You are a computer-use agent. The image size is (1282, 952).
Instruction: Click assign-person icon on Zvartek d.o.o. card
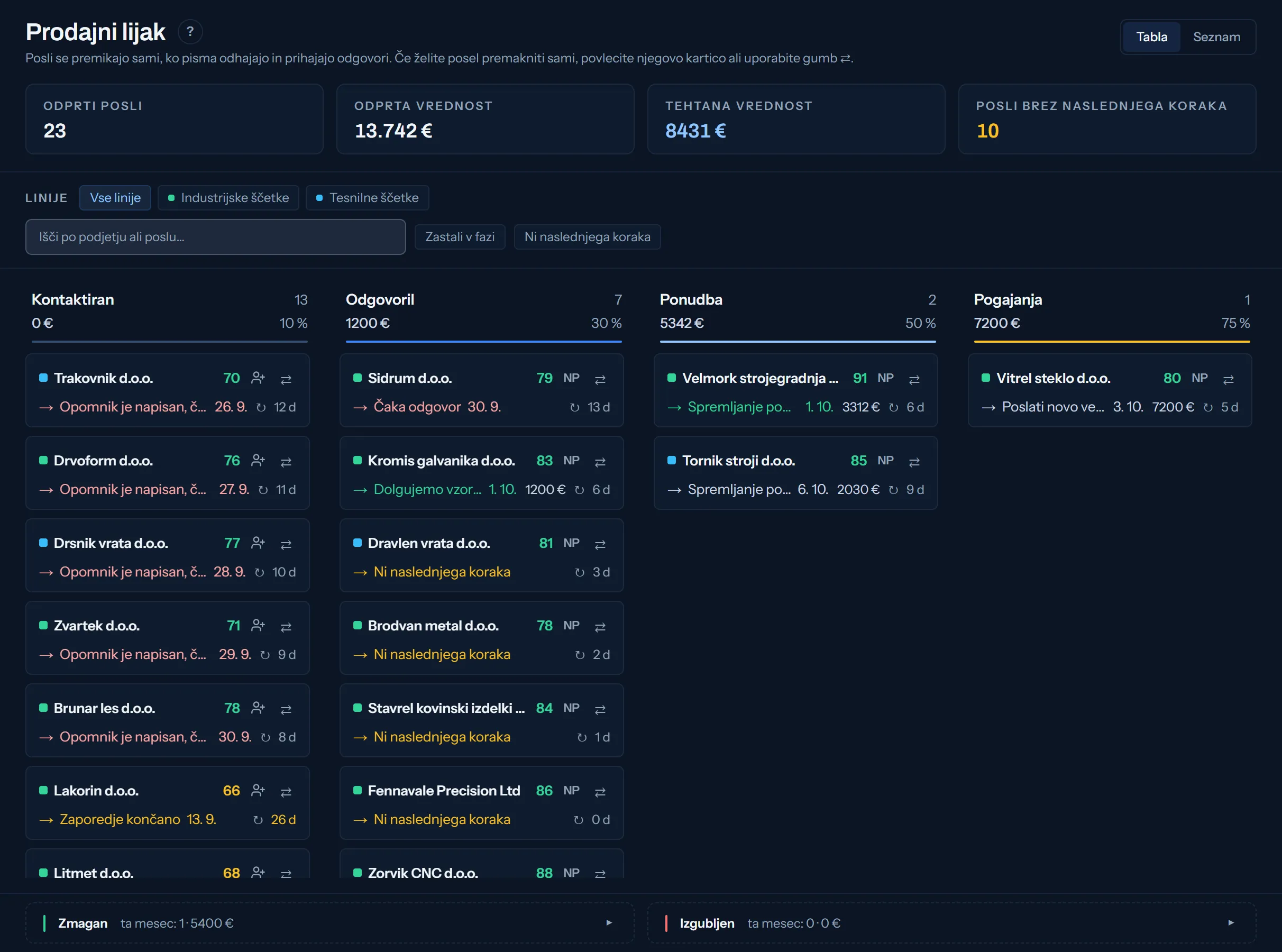coord(258,625)
